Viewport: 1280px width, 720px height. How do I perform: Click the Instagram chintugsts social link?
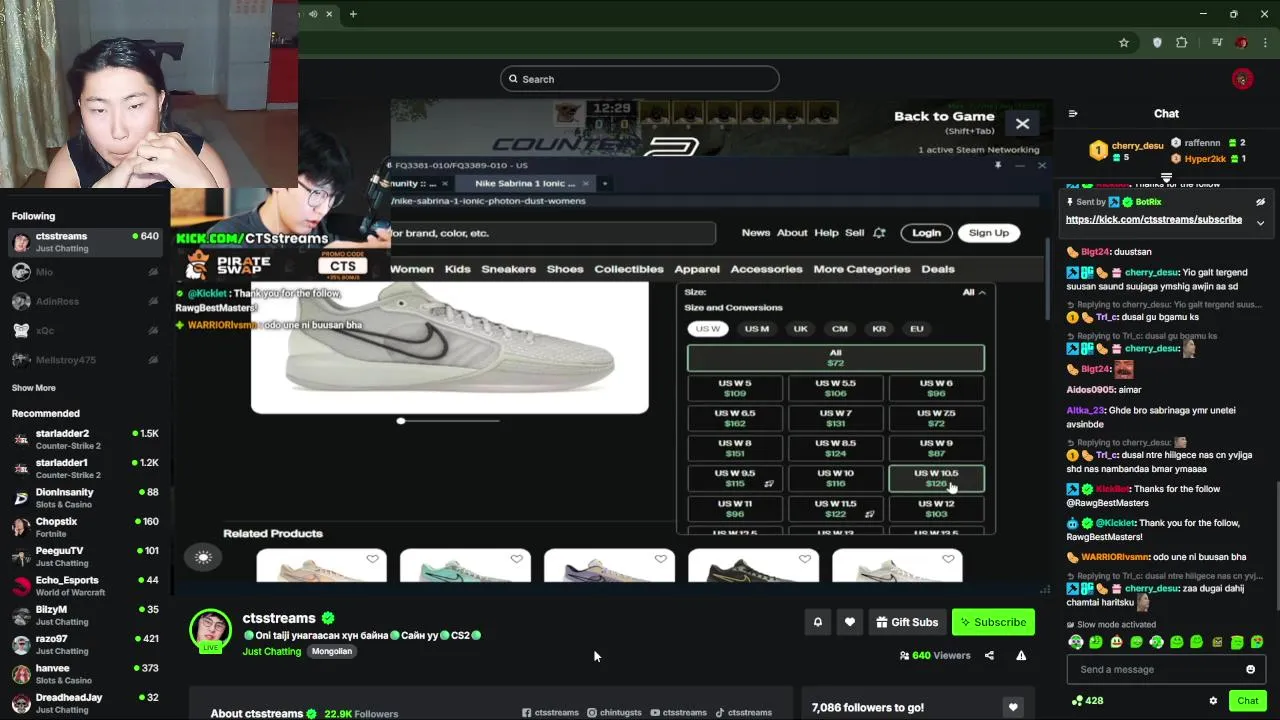pos(614,713)
